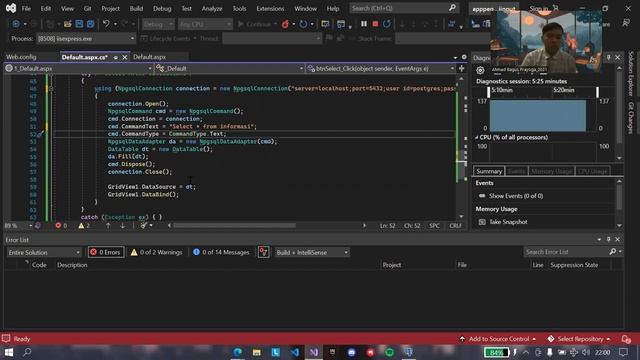Open the Analyze menu
Screen dimensions: 640x360
[x=212, y=8]
